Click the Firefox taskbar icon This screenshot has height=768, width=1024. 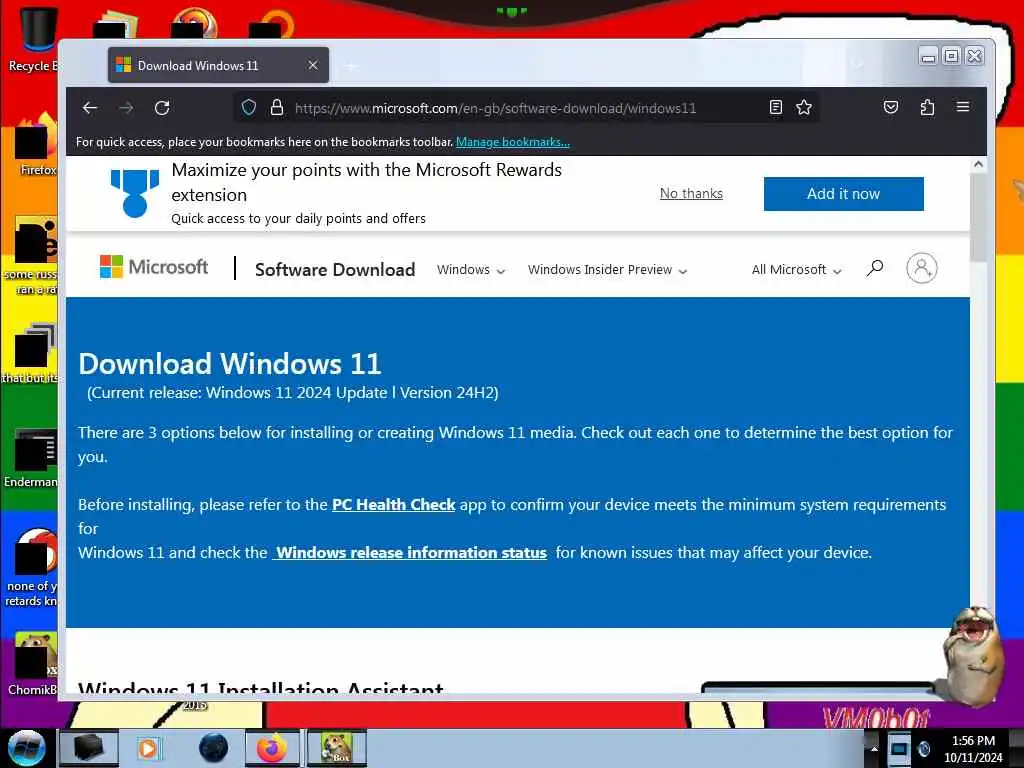pyautogui.click(x=272, y=748)
